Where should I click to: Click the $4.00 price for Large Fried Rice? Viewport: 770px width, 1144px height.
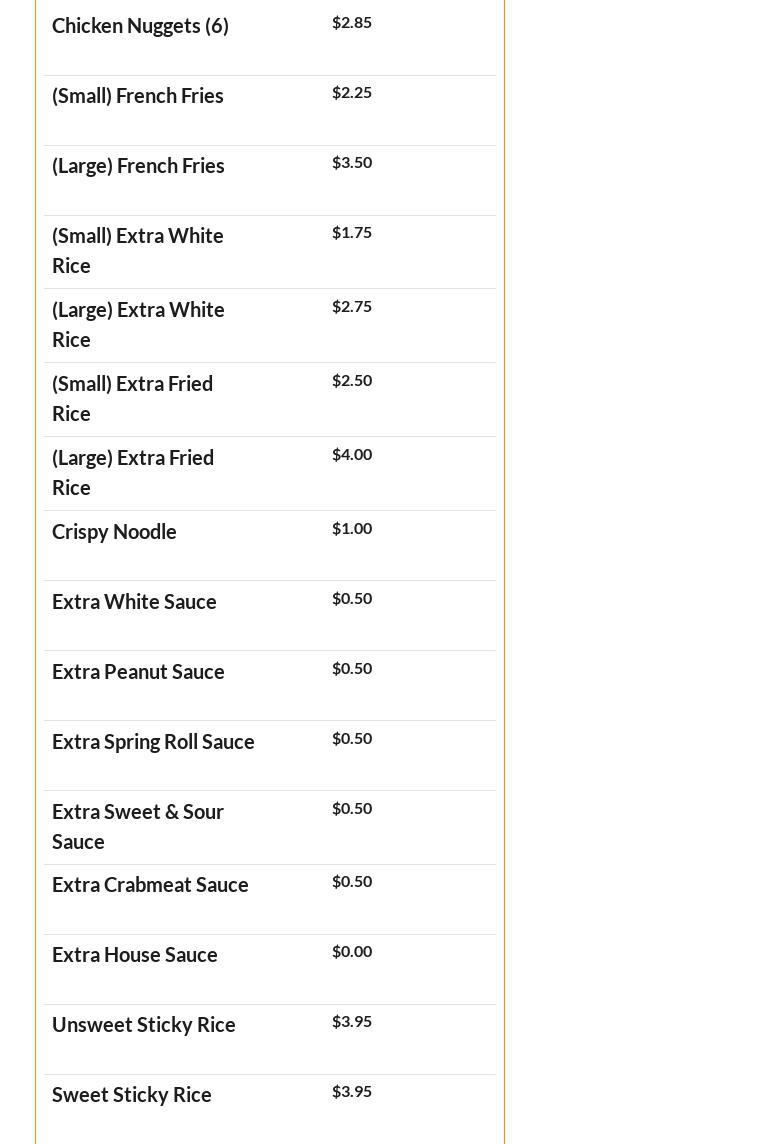coord(352,455)
